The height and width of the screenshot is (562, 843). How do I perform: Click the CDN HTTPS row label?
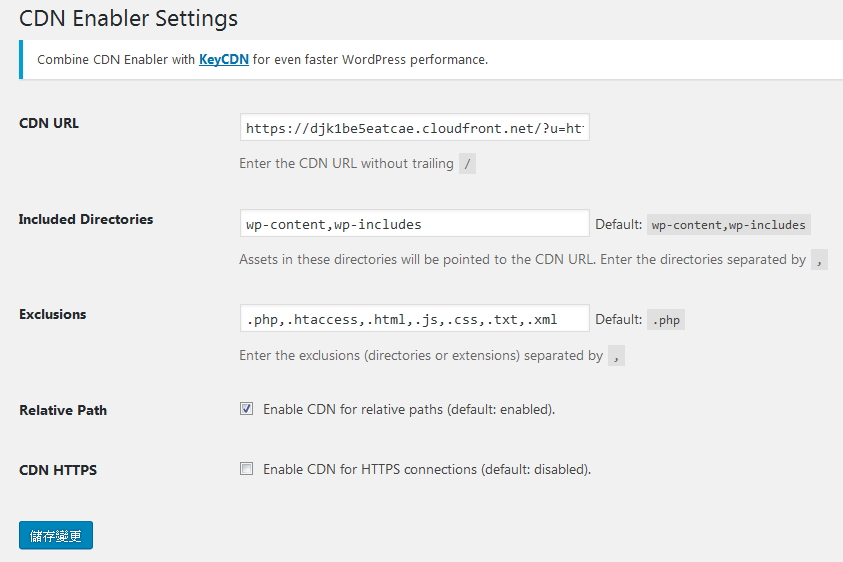pos(58,470)
